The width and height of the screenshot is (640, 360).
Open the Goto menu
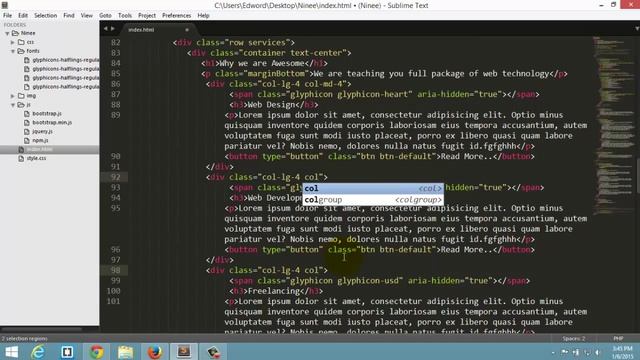pos(105,16)
